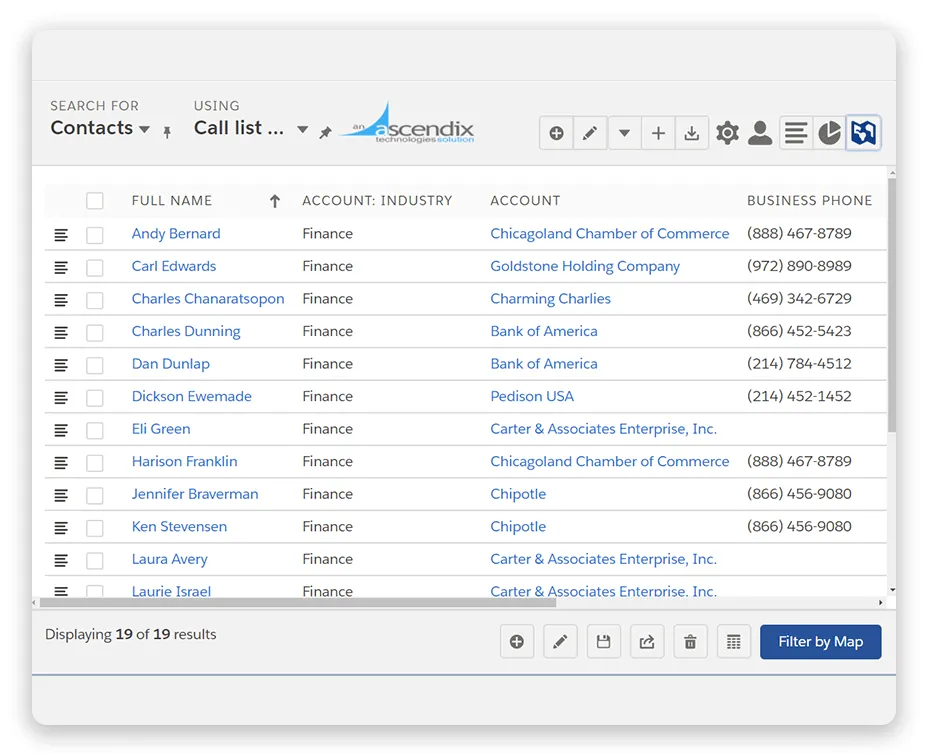Click the vertical scrollbar down arrow
This screenshot has width=928, height=754.
pos(892,589)
